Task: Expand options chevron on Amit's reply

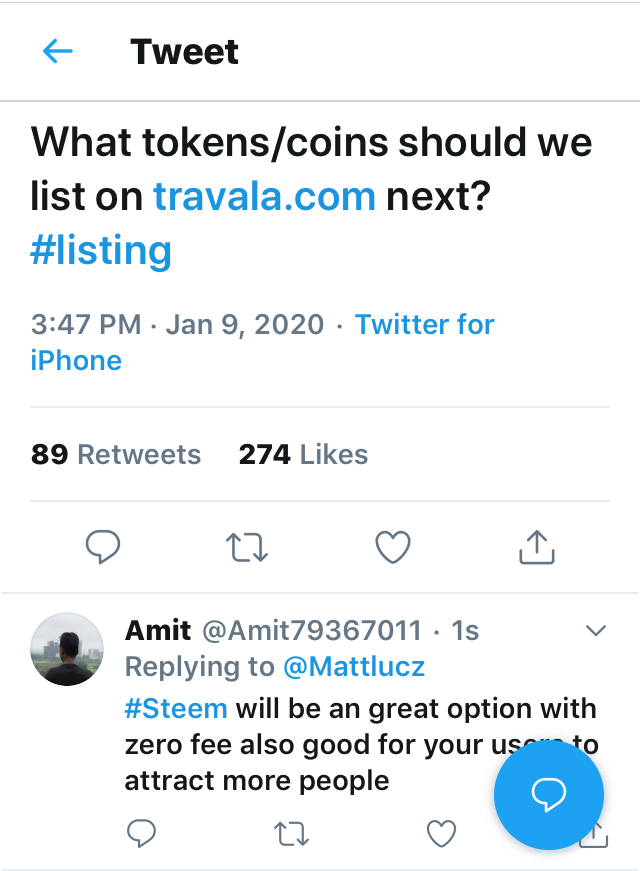Action: pyautogui.click(x=596, y=630)
